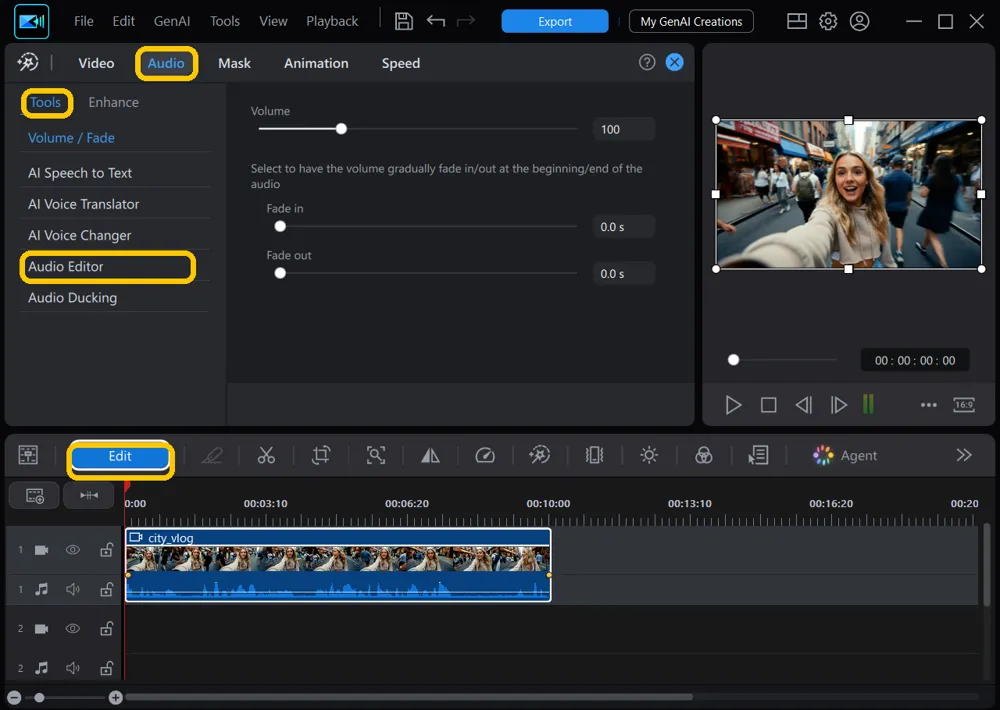This screenshot has height=710, width=1000.
Task: Click the add track icon
Action: pos(34,496)
